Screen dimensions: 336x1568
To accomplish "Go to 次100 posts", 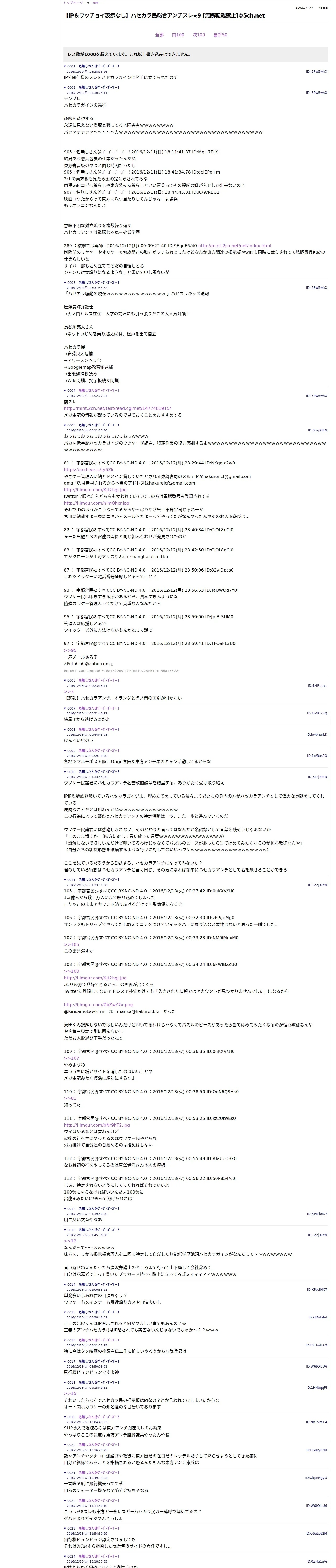I will coord(199,35).
